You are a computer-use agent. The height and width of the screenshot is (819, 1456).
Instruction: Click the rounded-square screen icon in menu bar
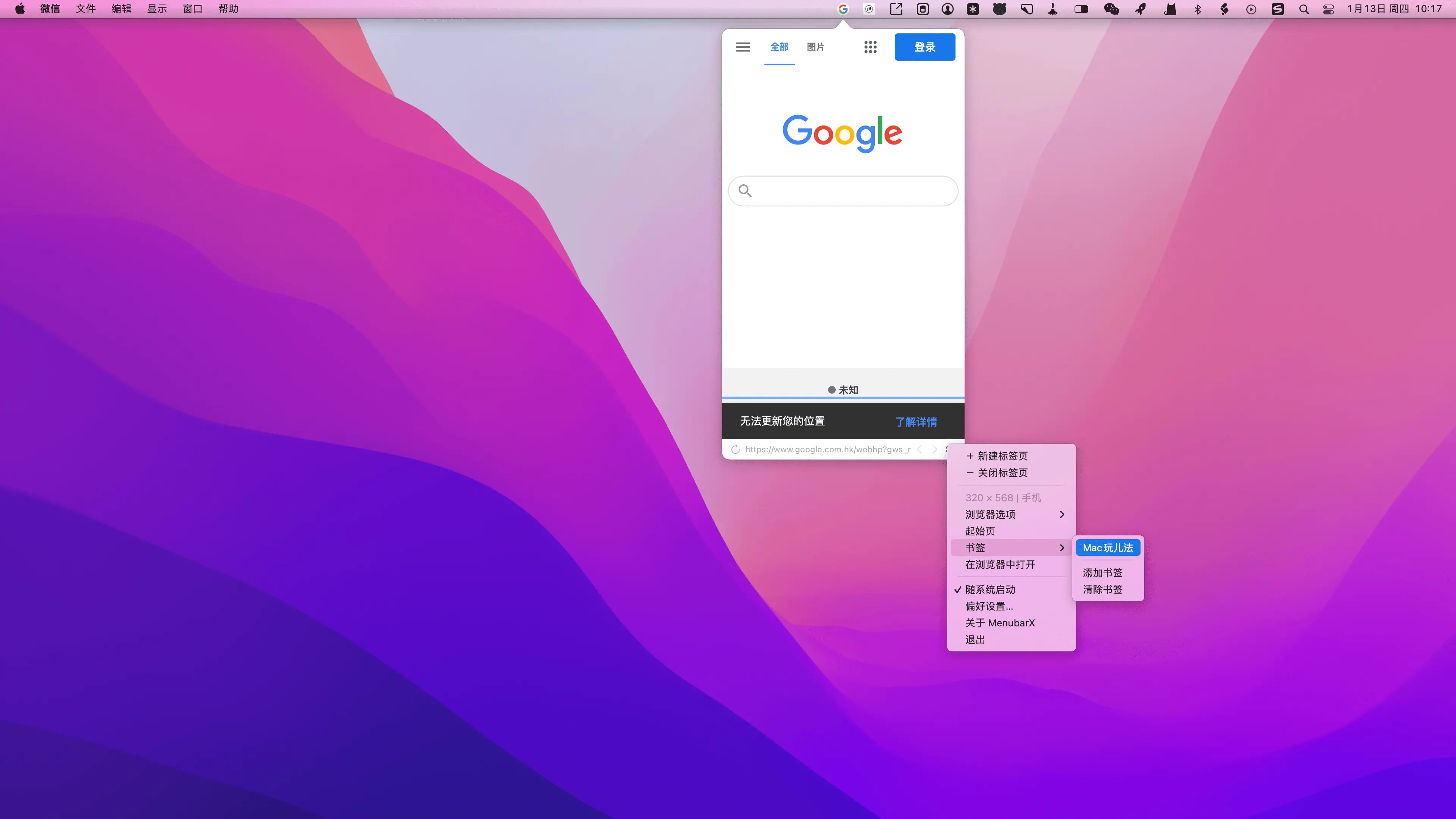[x=923, y=9]
